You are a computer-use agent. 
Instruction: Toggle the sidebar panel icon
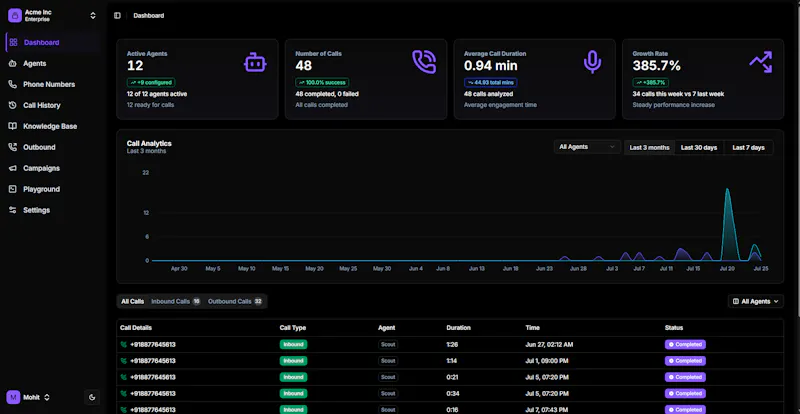(117, 16)
